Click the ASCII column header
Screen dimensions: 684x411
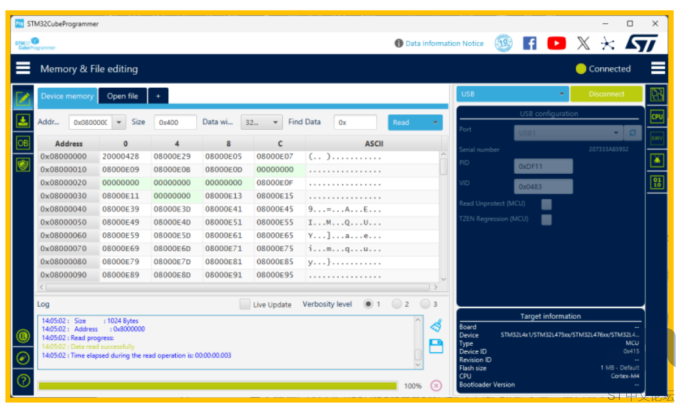374,144
